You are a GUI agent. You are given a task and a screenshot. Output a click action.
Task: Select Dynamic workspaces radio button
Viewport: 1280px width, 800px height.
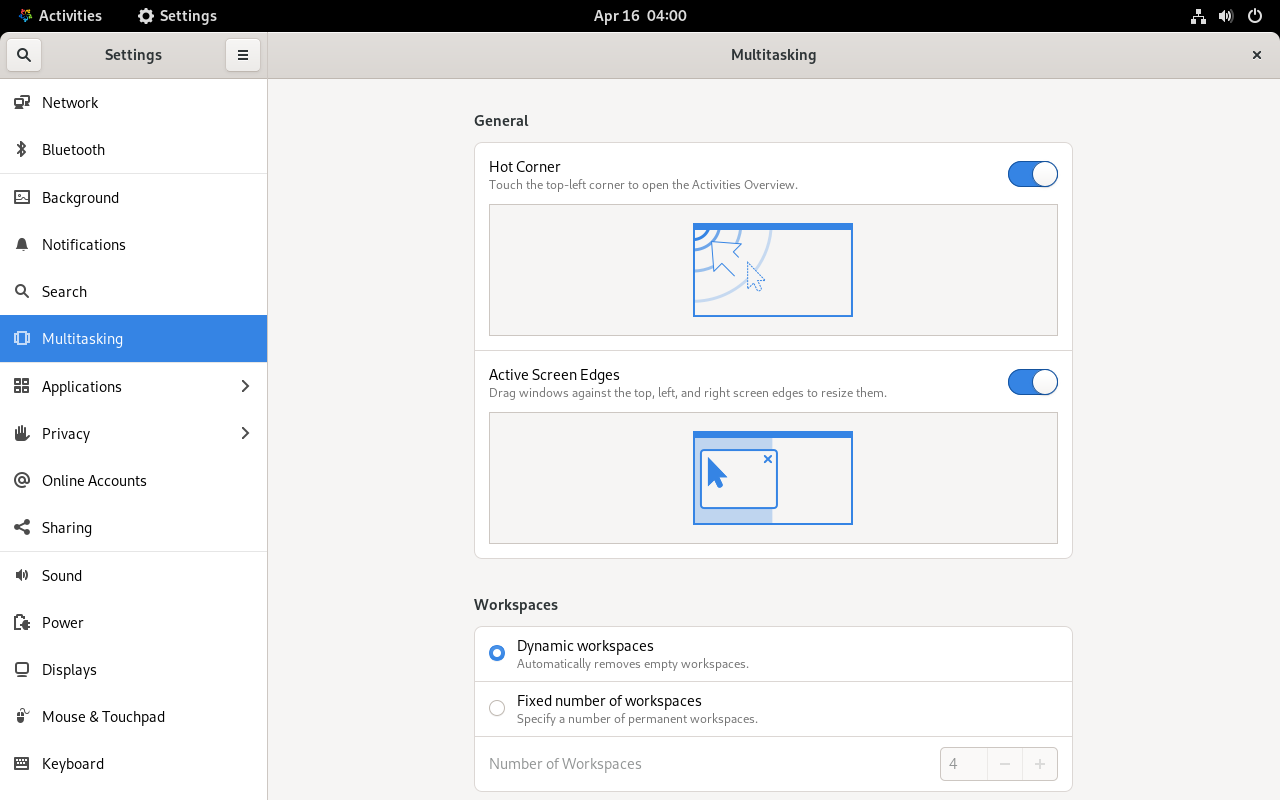pyautogui.click(x=497, y=653)
